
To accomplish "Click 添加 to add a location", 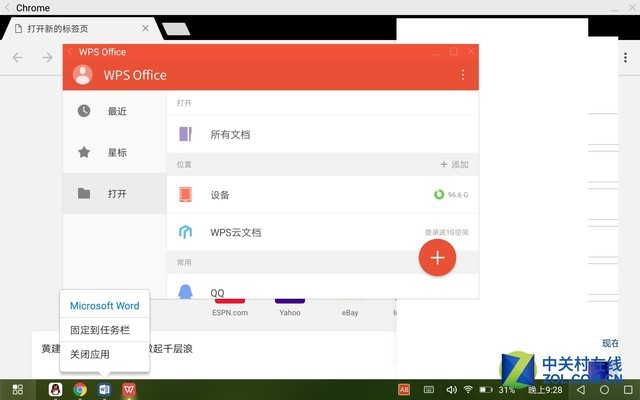I will tap(454, 164).
